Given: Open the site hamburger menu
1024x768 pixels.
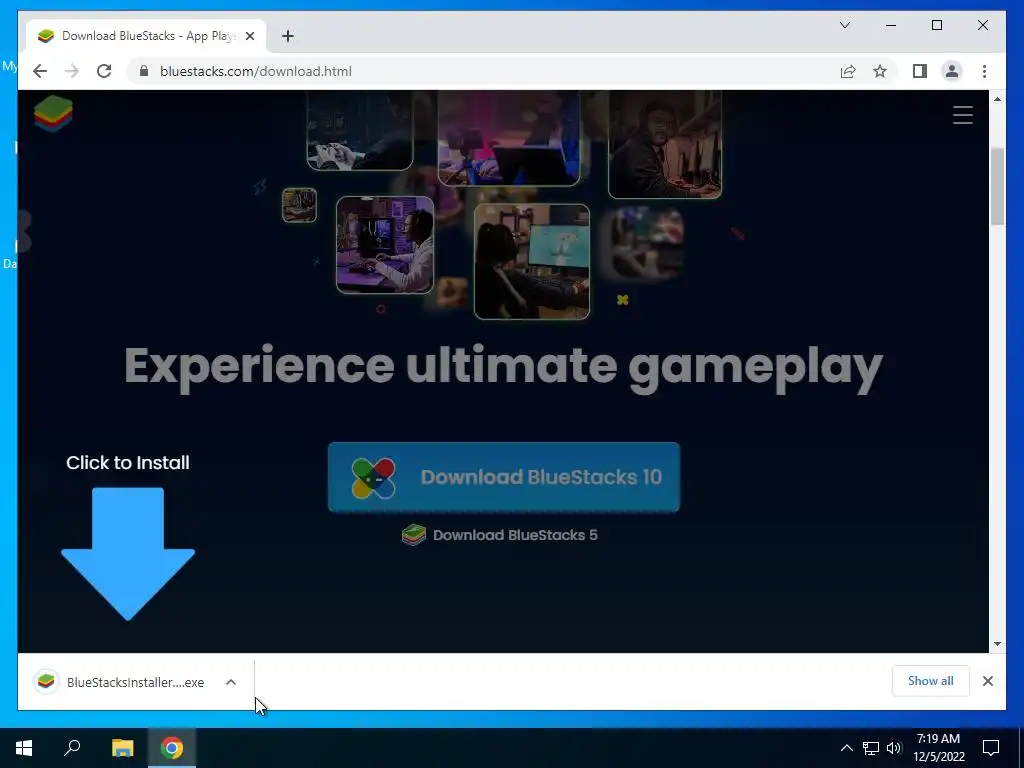Looking at the screenshot, I should tap(963, 115).
